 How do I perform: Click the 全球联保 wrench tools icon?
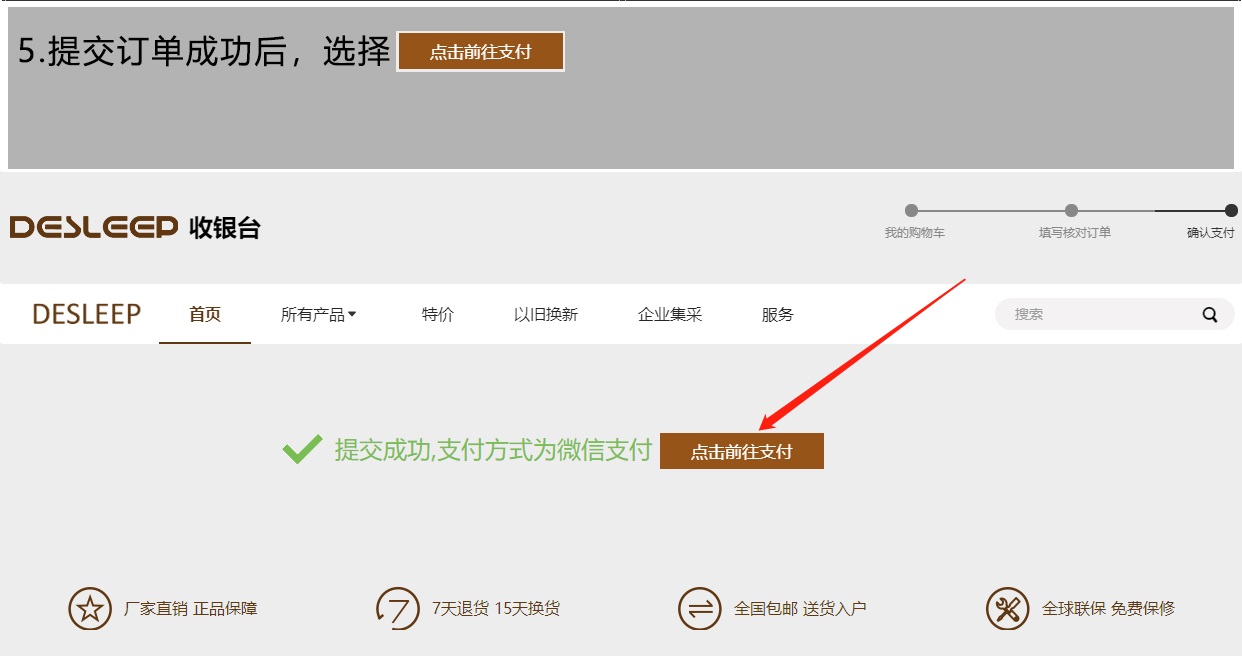(1006, 608)
